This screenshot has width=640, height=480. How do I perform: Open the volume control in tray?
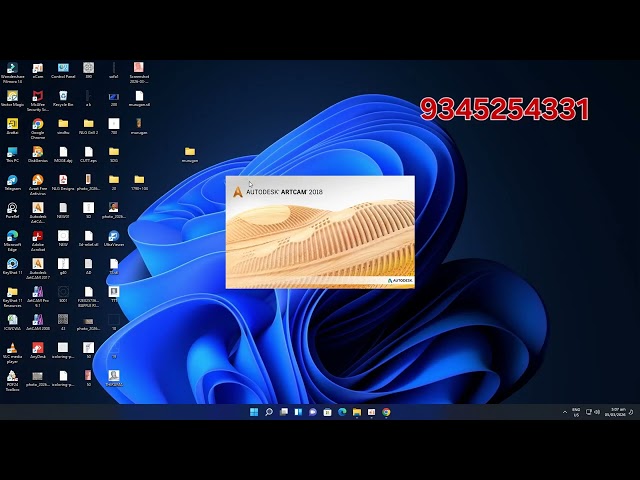[597, 412]
